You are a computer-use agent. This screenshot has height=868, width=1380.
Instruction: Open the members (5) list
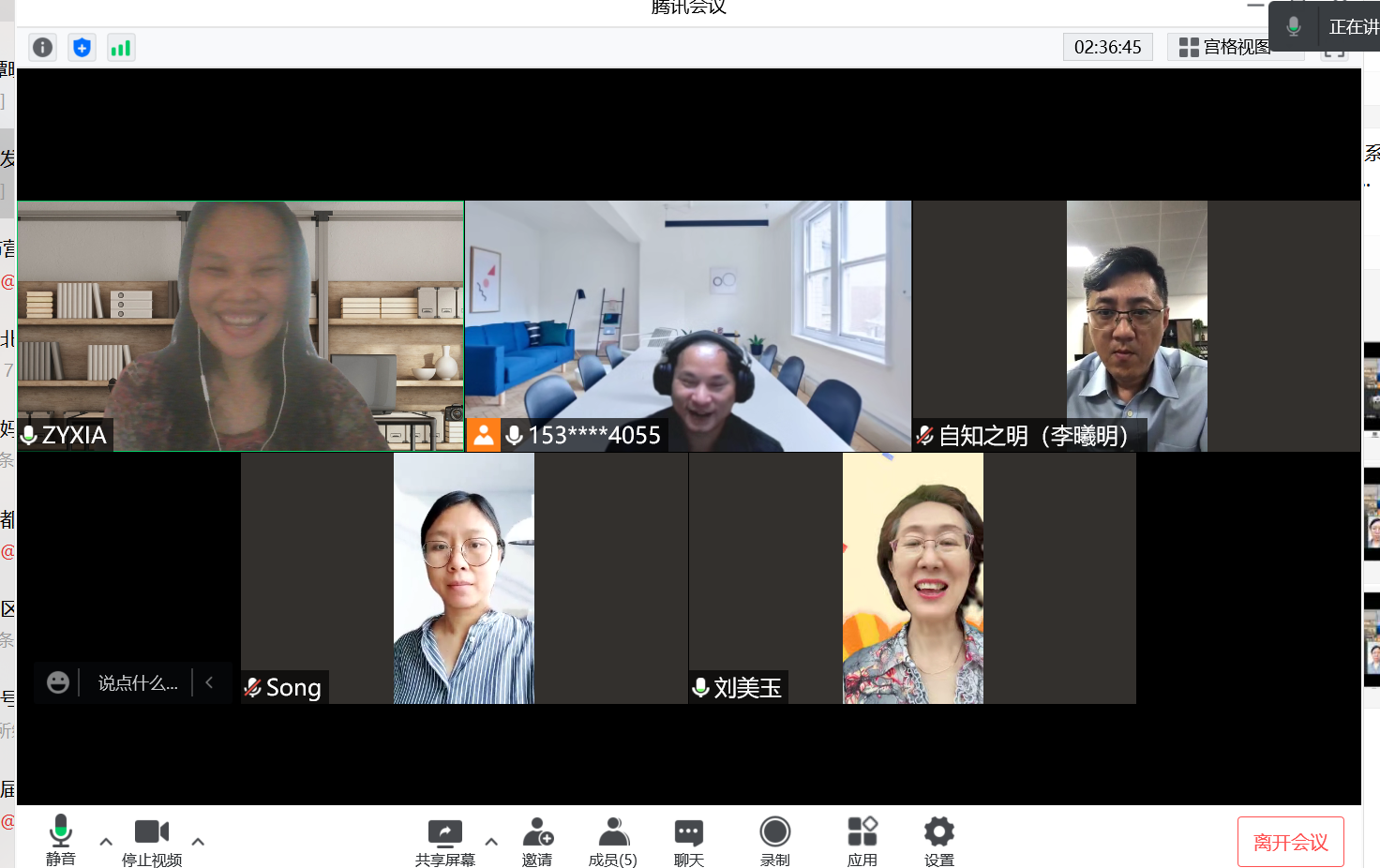[613, 841]
